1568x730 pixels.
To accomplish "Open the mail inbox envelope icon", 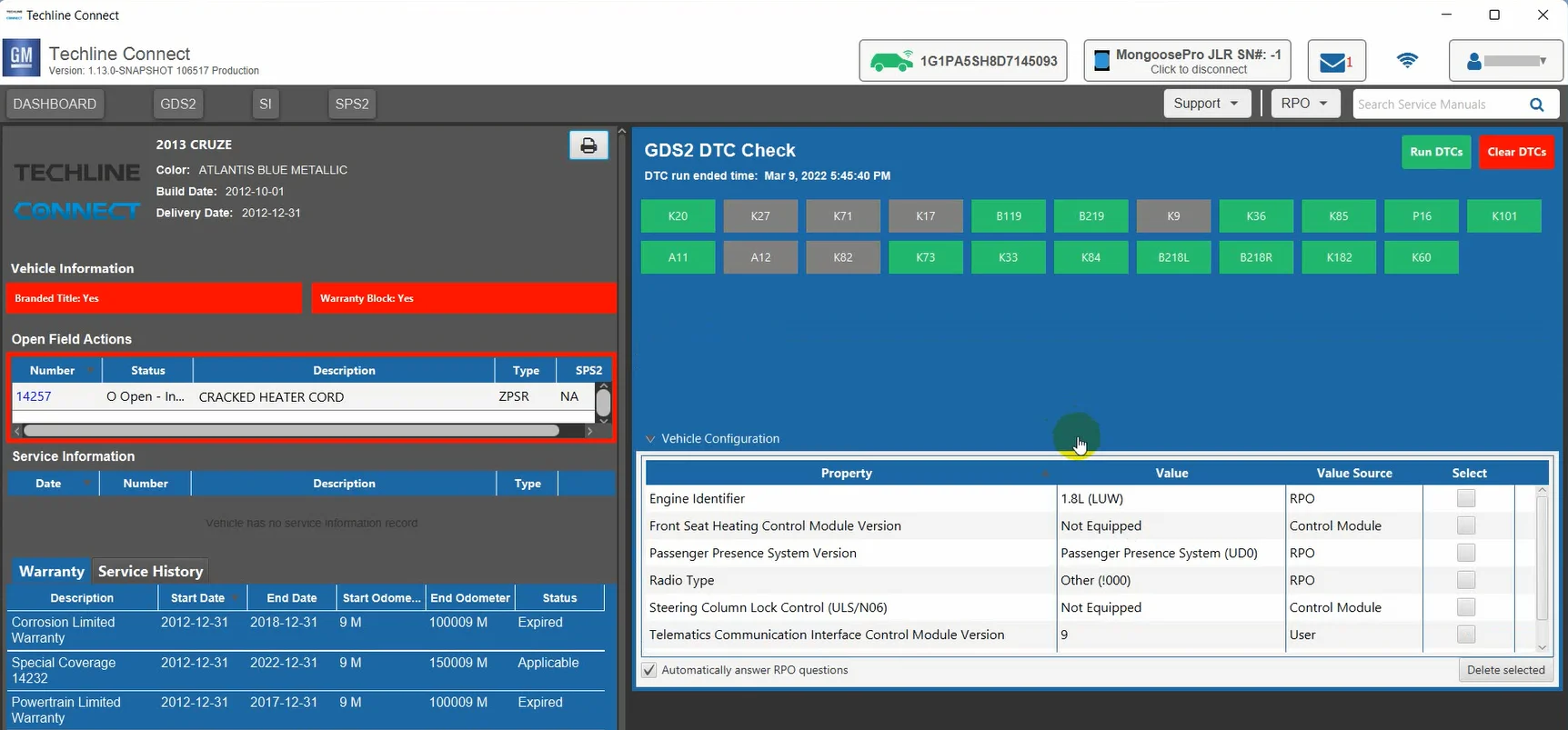I will (x=1334, y=62).
